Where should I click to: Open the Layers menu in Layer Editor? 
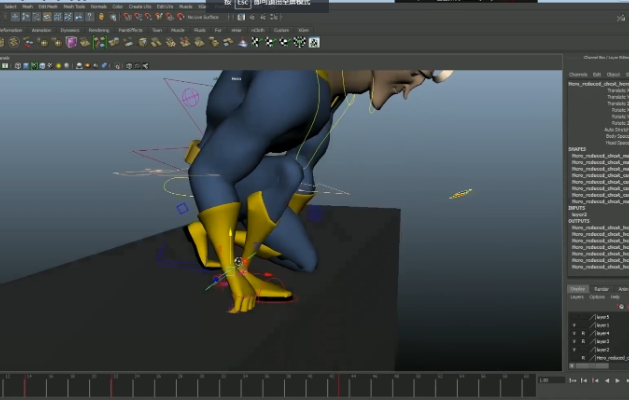pos(577,297)
